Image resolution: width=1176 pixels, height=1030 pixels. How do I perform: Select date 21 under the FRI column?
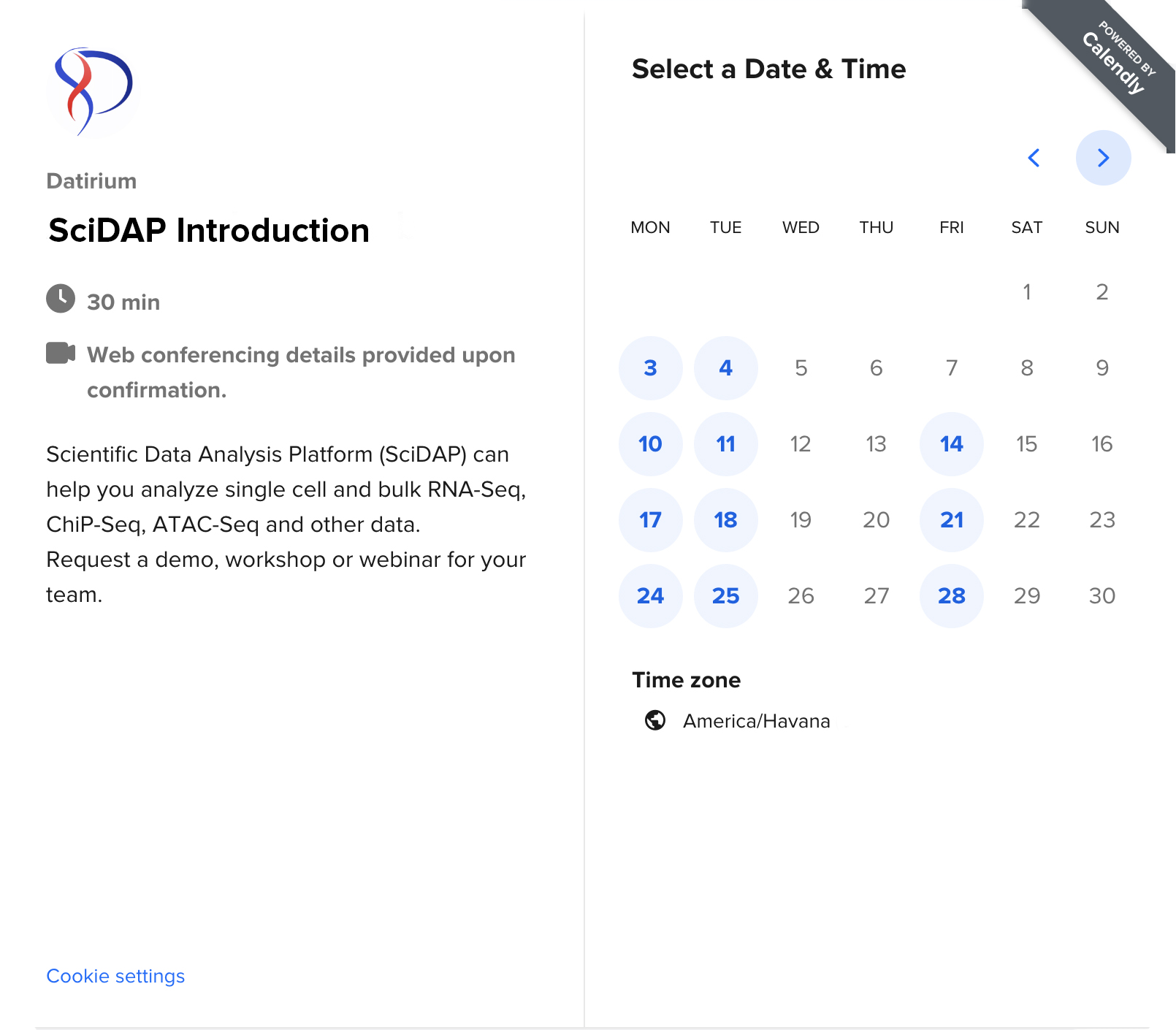point(951,520)
